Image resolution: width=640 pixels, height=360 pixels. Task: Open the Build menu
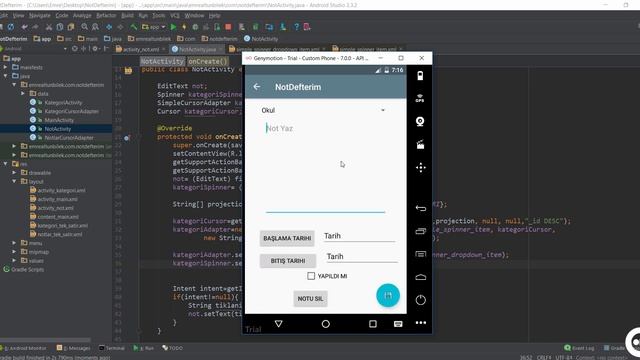pos(127,16)
